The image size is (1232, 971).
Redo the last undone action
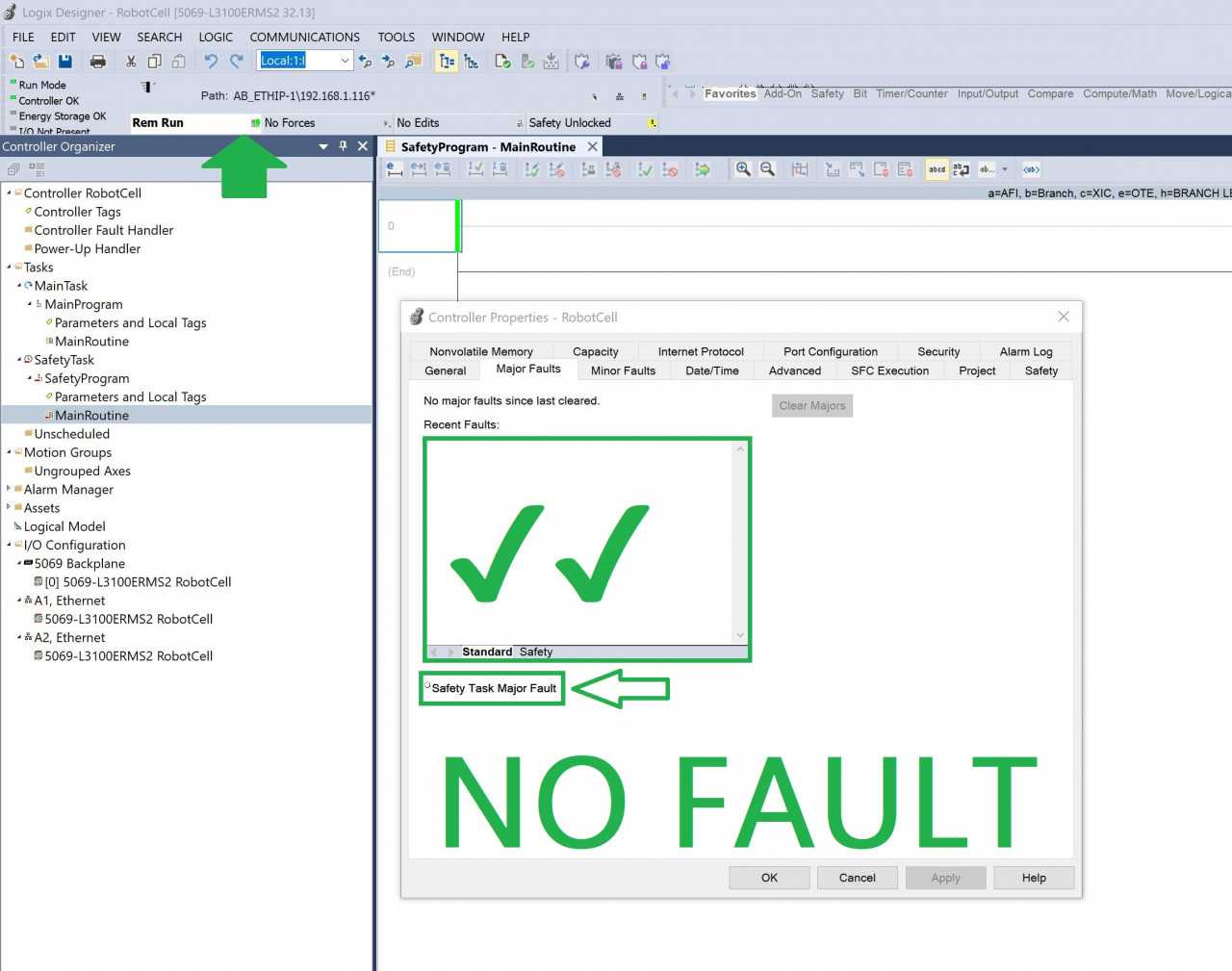pos(236,61)
